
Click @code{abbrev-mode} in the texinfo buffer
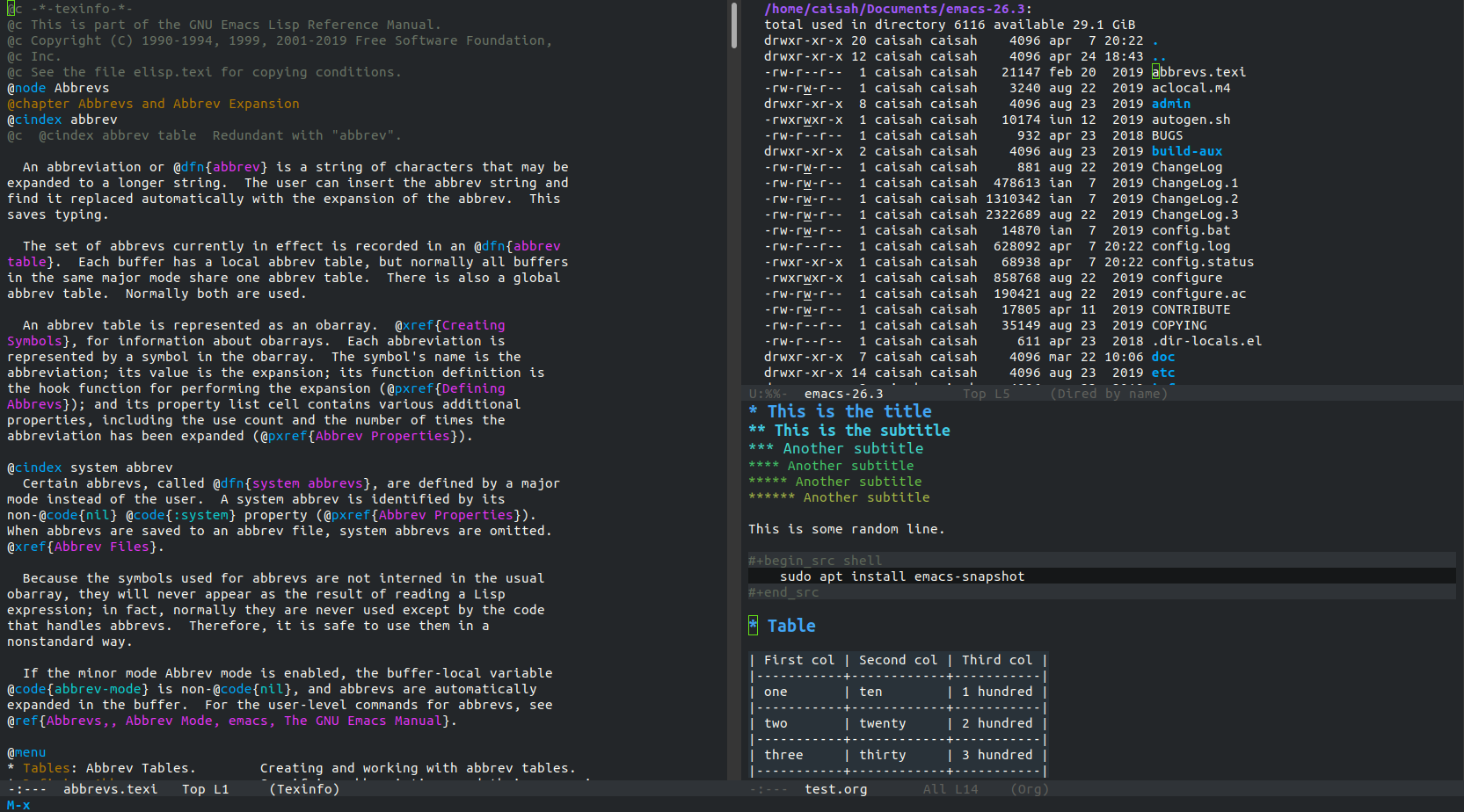pos(78,689)
